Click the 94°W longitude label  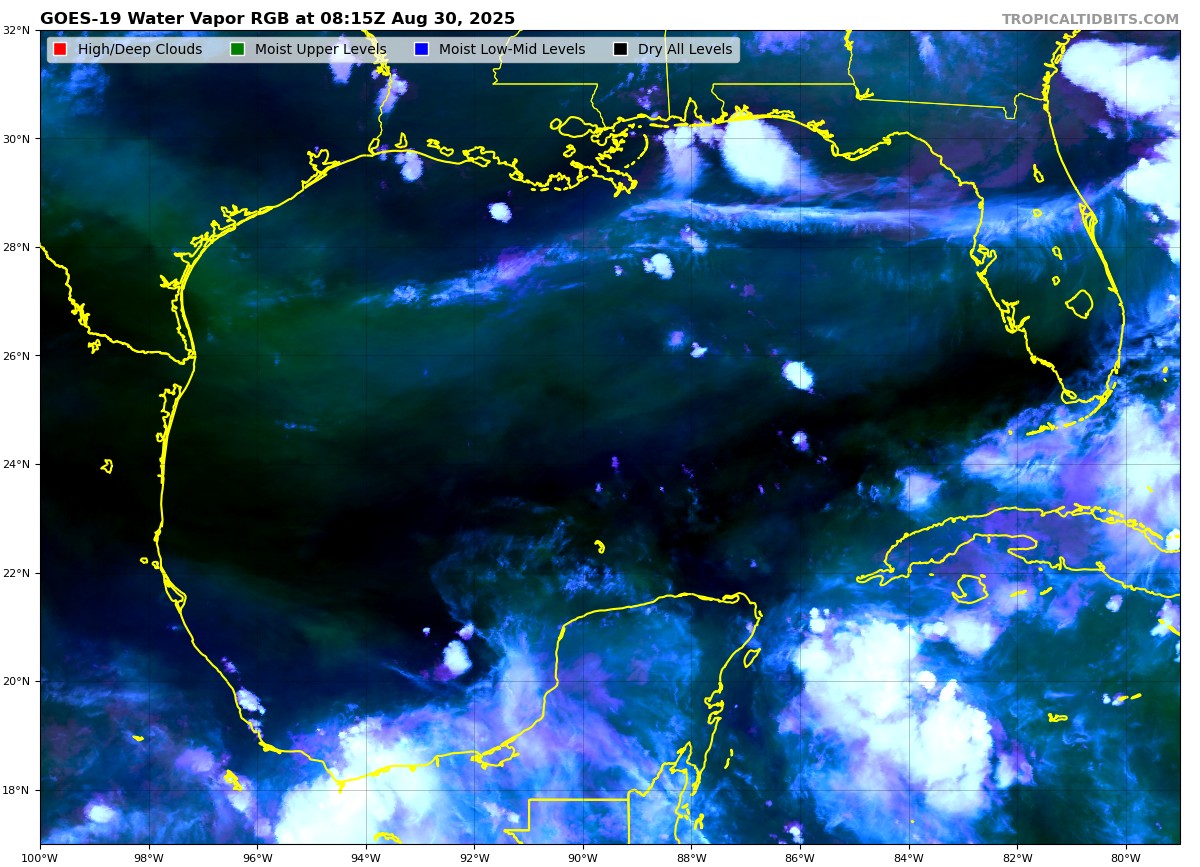[366, 857]
